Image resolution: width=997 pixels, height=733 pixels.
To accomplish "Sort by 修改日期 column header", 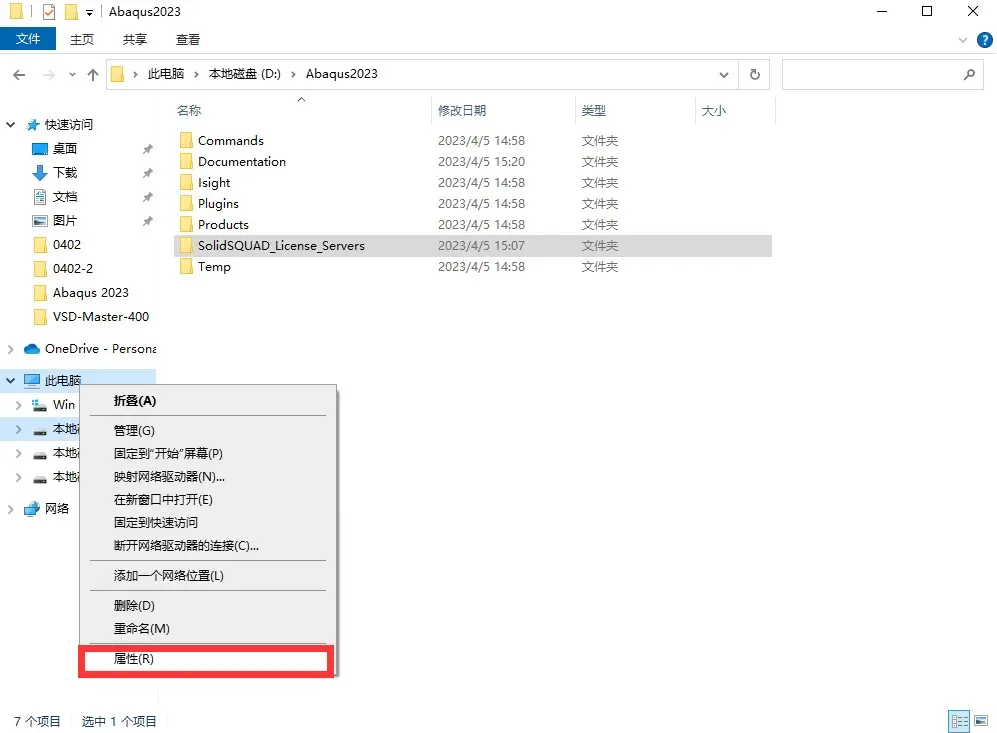I will pos(462,111).
